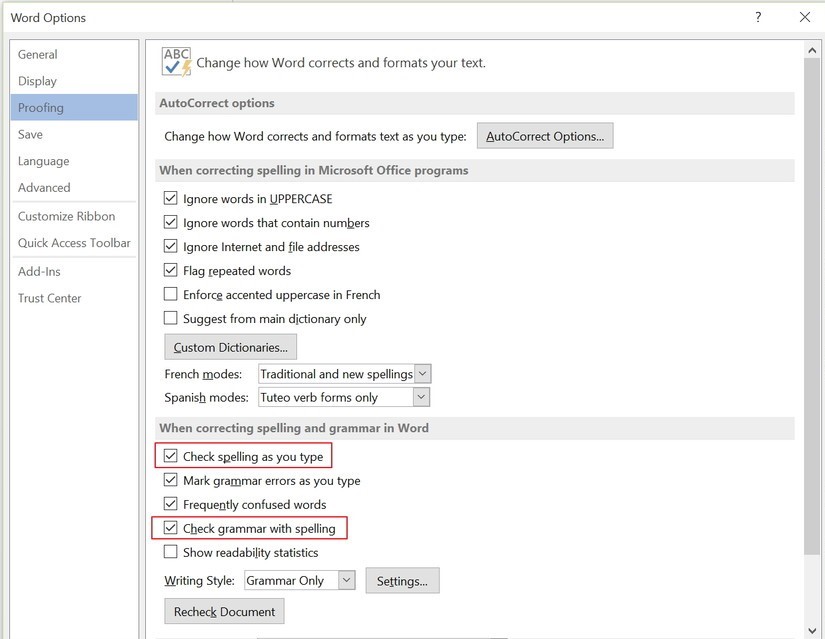Toggle Check spelling as you type

point(170,456)
